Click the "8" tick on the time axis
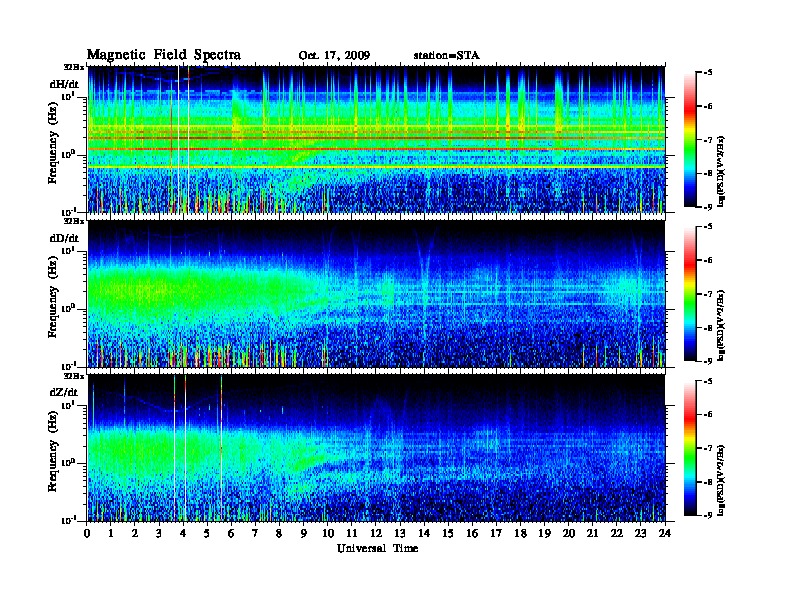 (279, 533)
